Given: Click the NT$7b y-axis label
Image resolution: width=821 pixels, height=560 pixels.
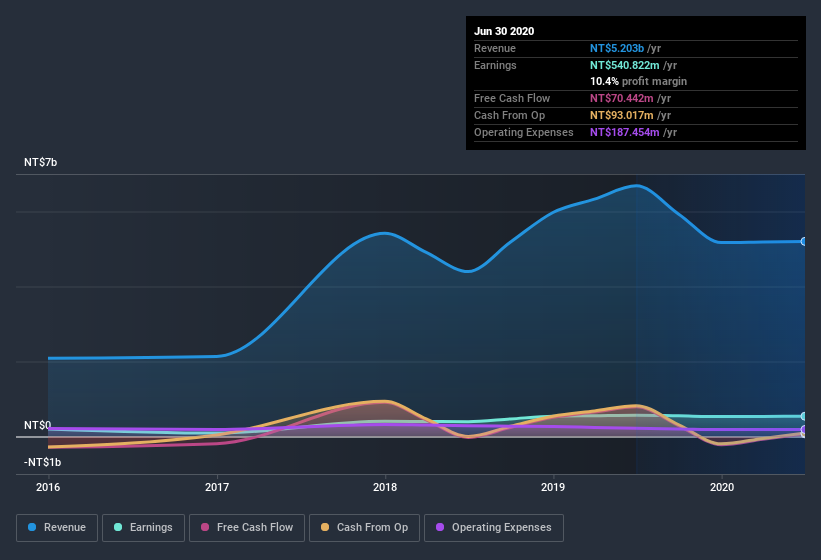Looking at the screenshot, I should [40, 162].
